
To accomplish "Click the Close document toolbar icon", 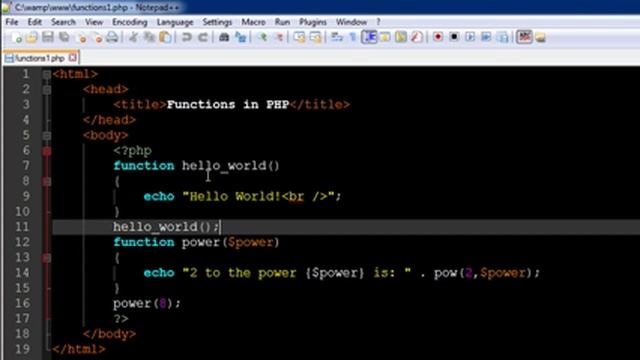I will click(82, 37).
